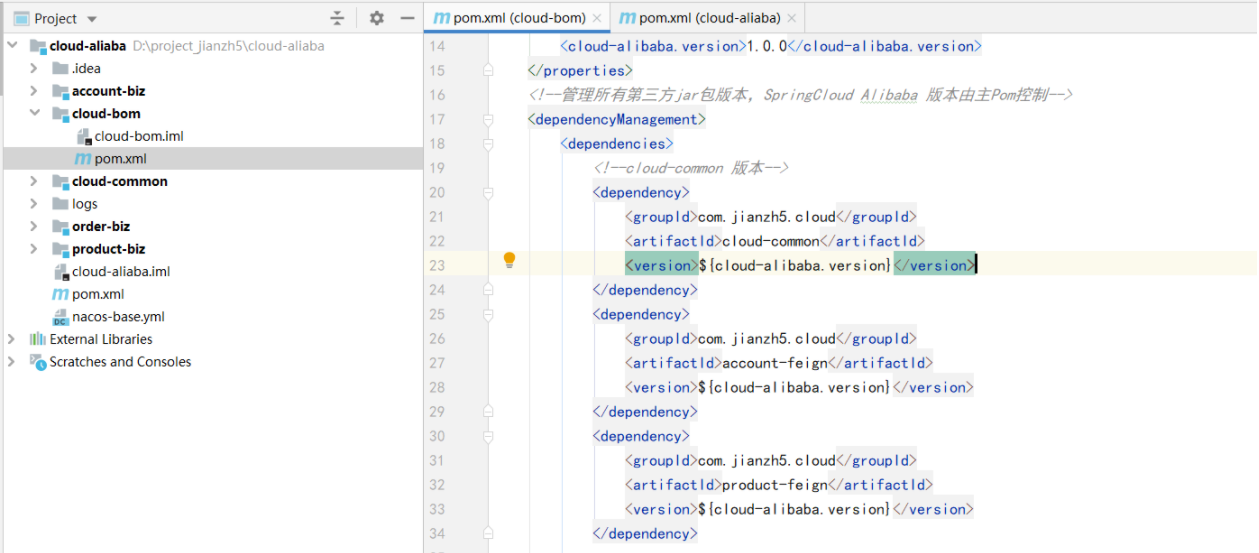Click the Chinese comment on line 16

(x=801, y=95)
